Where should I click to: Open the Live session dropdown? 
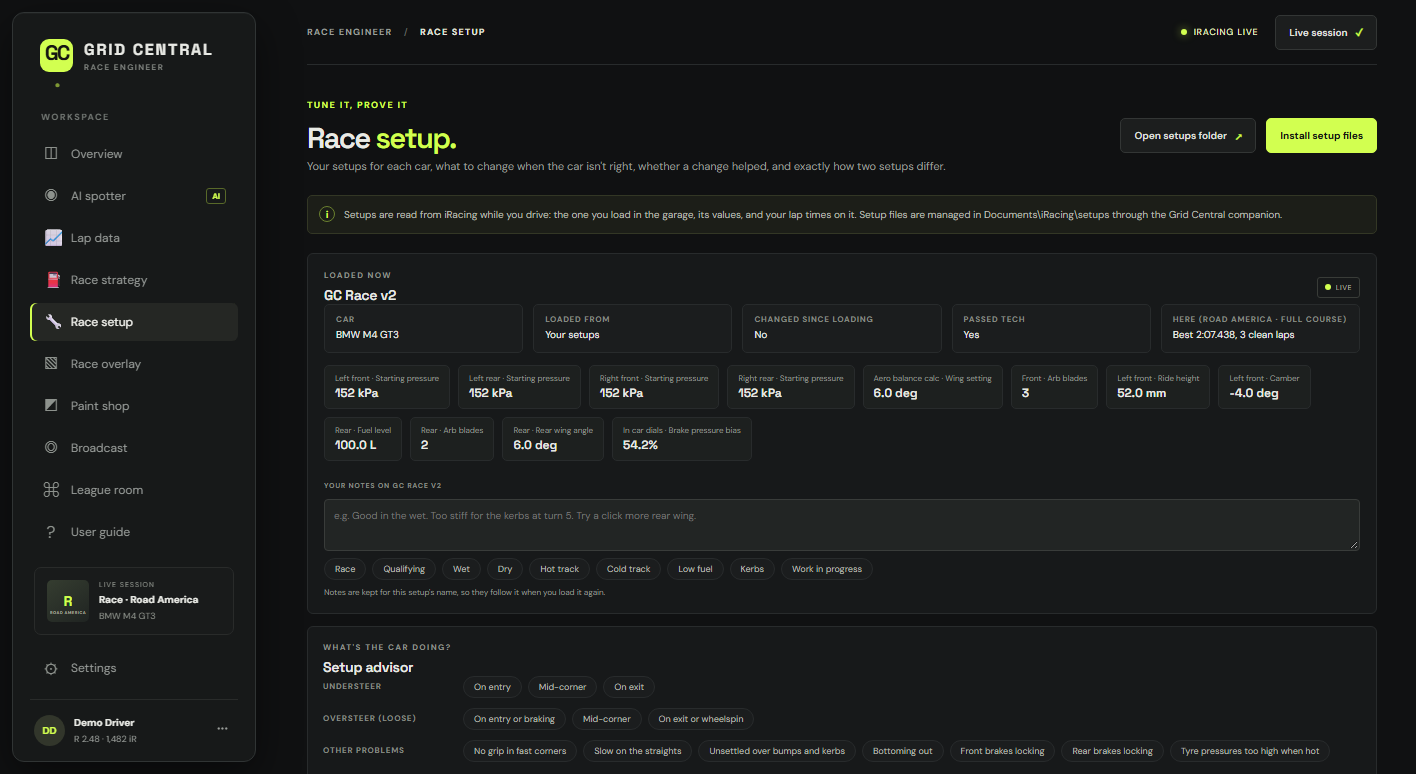[1326, 32]
